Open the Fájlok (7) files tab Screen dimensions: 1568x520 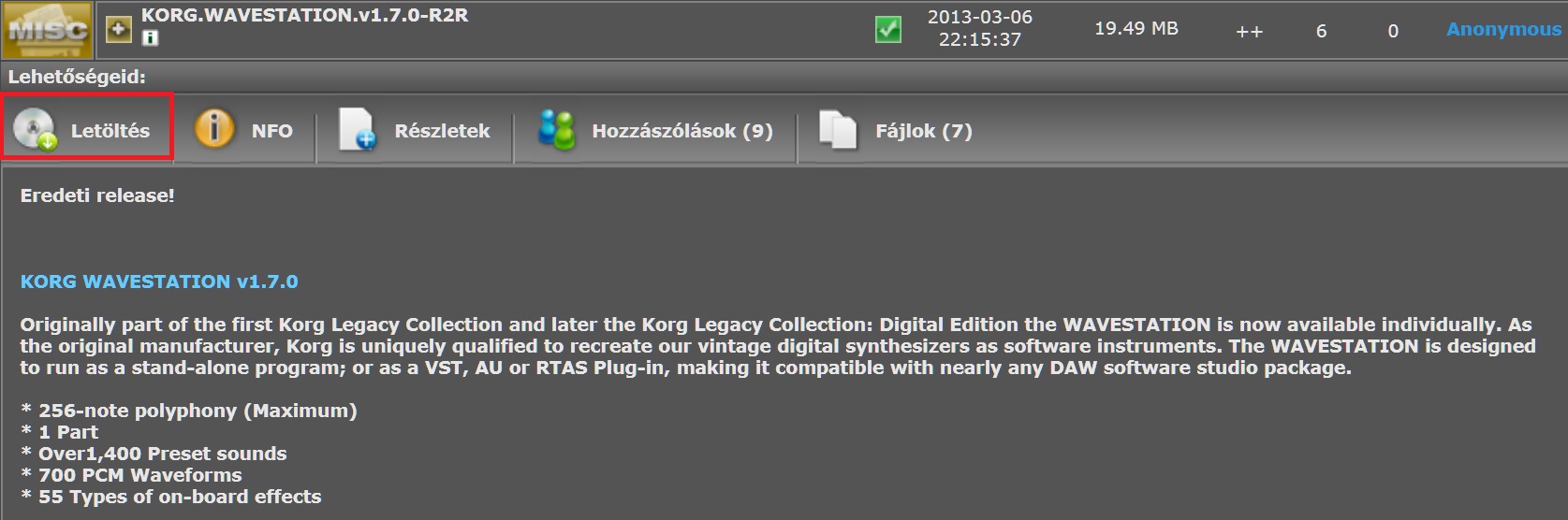(x=924, y=131)
